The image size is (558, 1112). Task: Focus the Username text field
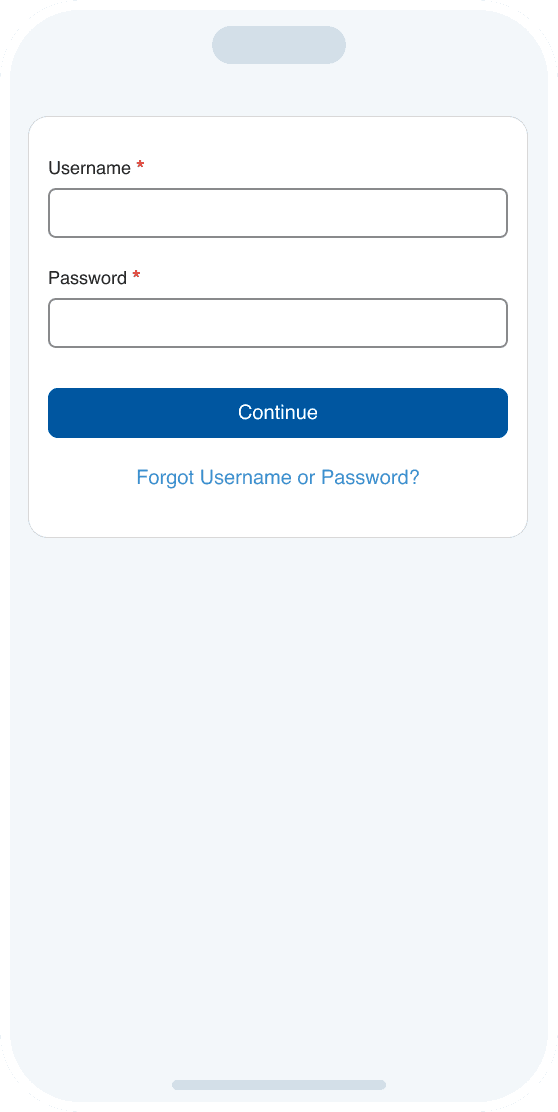coord(278,213)
